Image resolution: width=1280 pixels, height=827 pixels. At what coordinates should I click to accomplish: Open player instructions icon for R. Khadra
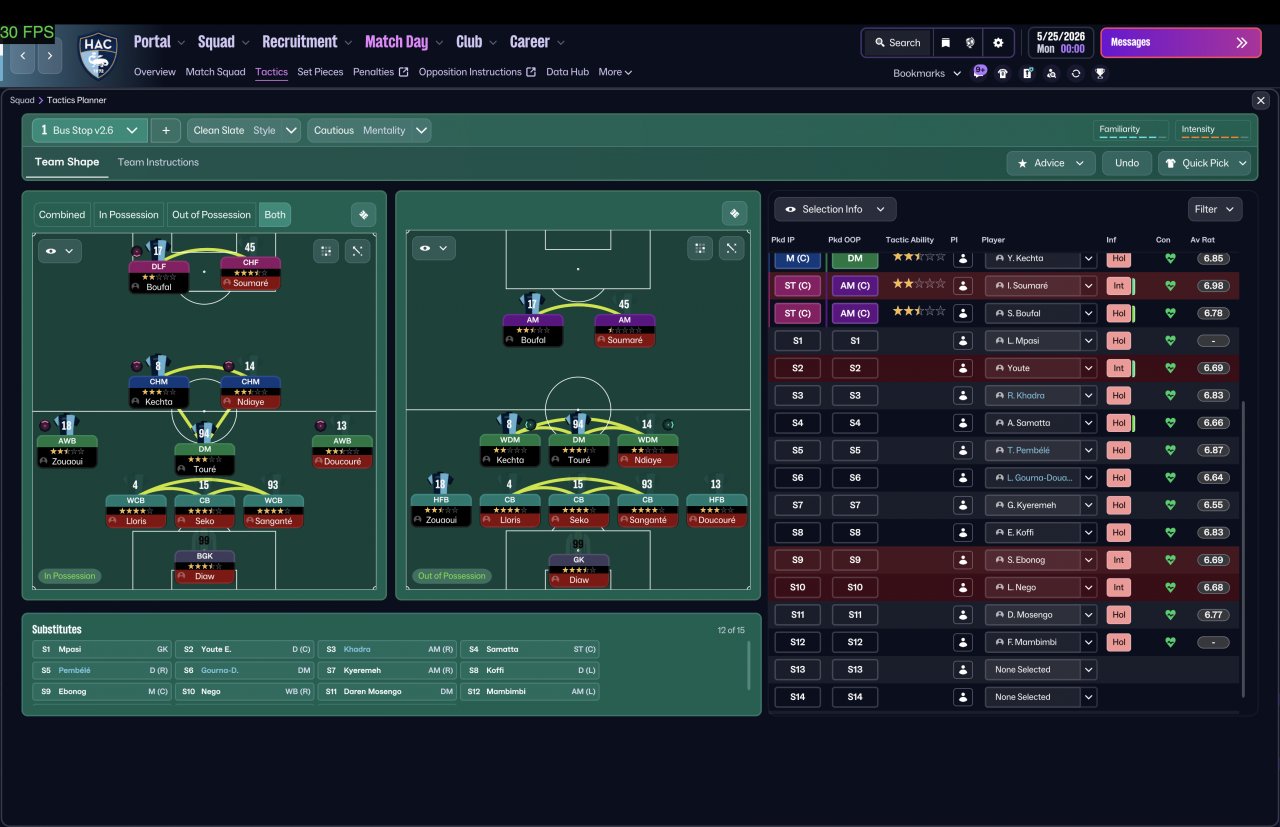coord(963,396)
